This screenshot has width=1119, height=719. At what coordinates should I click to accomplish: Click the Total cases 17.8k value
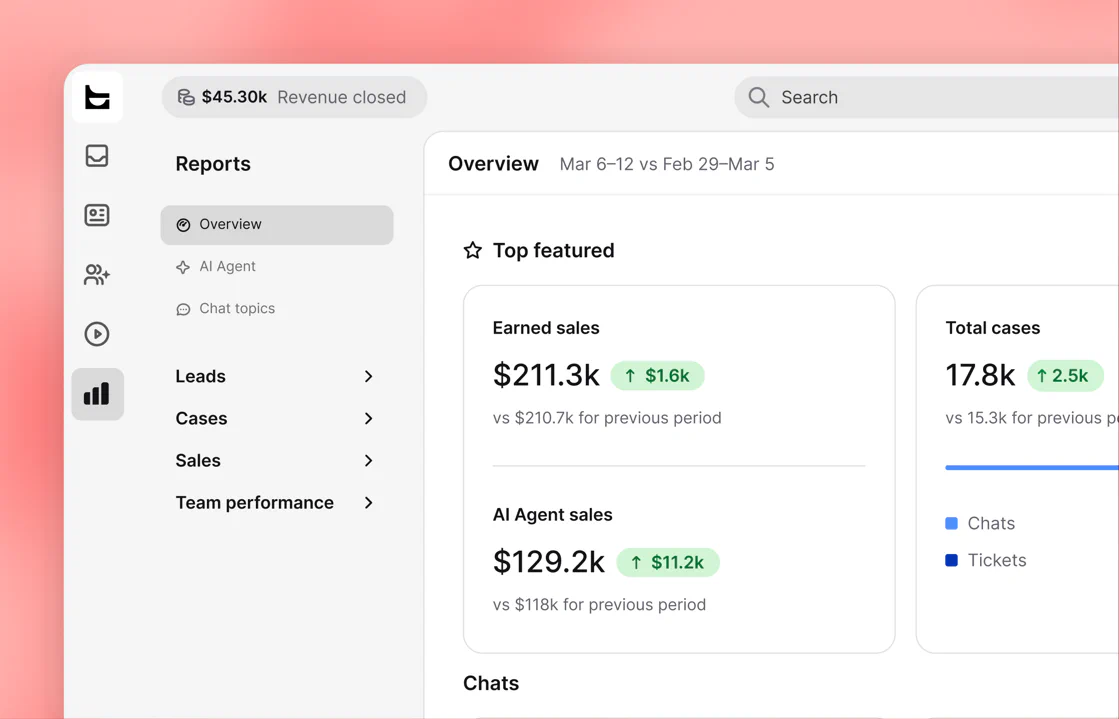coord(980,375)
